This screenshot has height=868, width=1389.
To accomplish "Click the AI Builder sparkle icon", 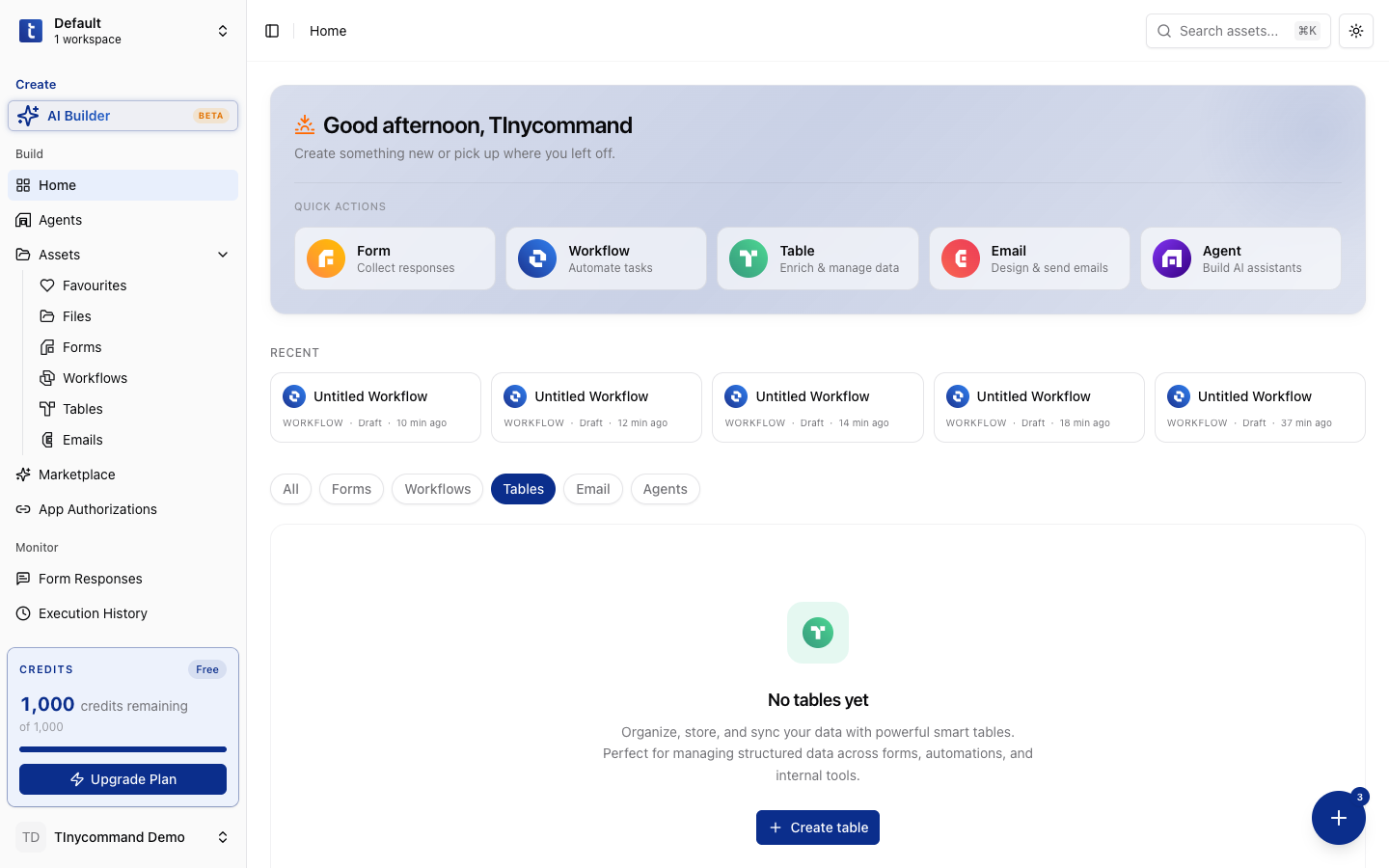I will pos(28,116).
